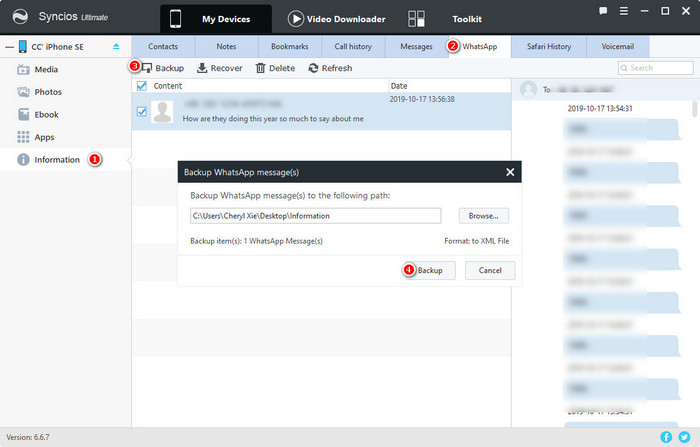Switch to My Devices tab
The image size is (700, 447).
[216, 19]
